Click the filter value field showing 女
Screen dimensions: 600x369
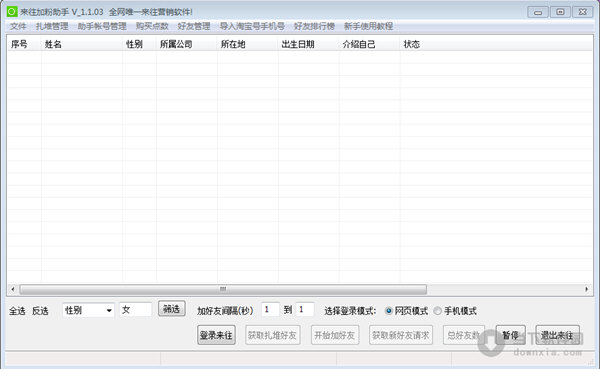(135, 310)
